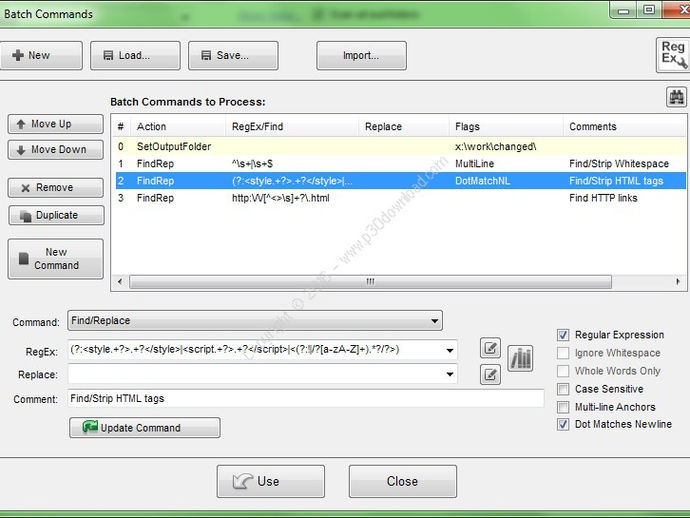Click the MultiLine flag cell
Screen dimensions: 690x518
474,164
